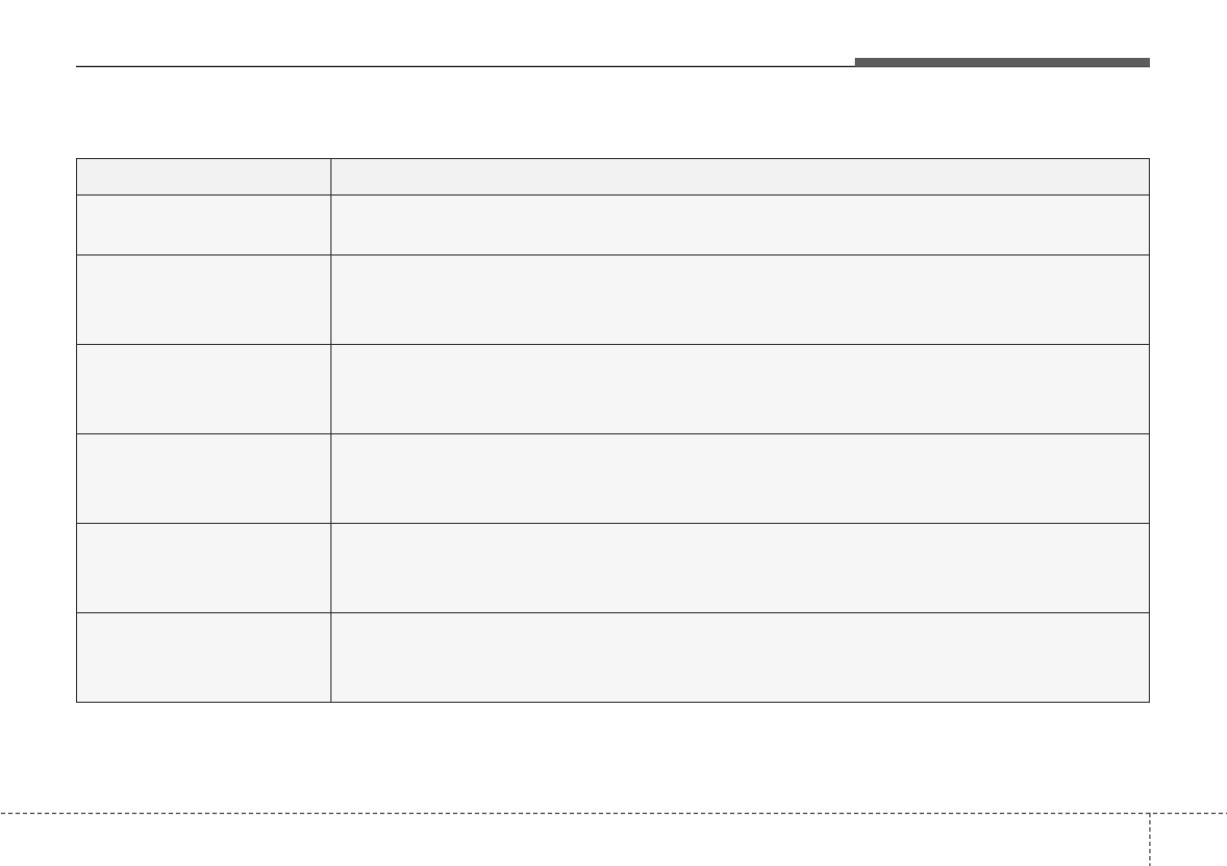Select the wide cell in the fourth body row
The image size is (1227, 866).
click(740, 478)
